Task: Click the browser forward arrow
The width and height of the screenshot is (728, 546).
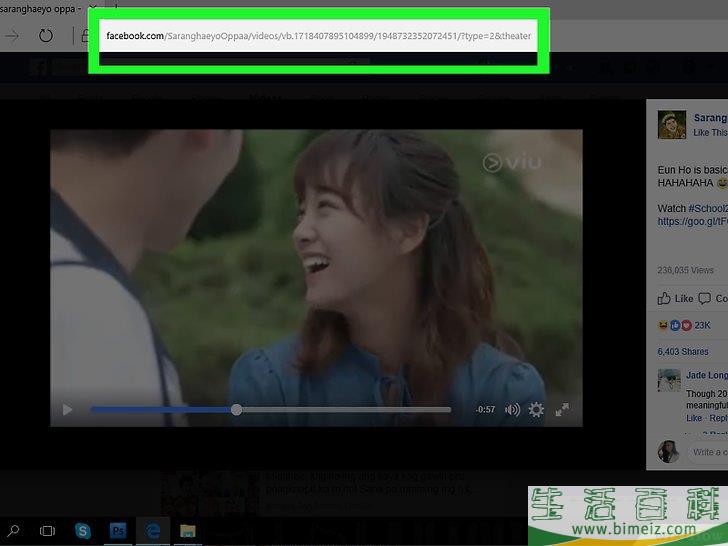Action: click(13, 36)
